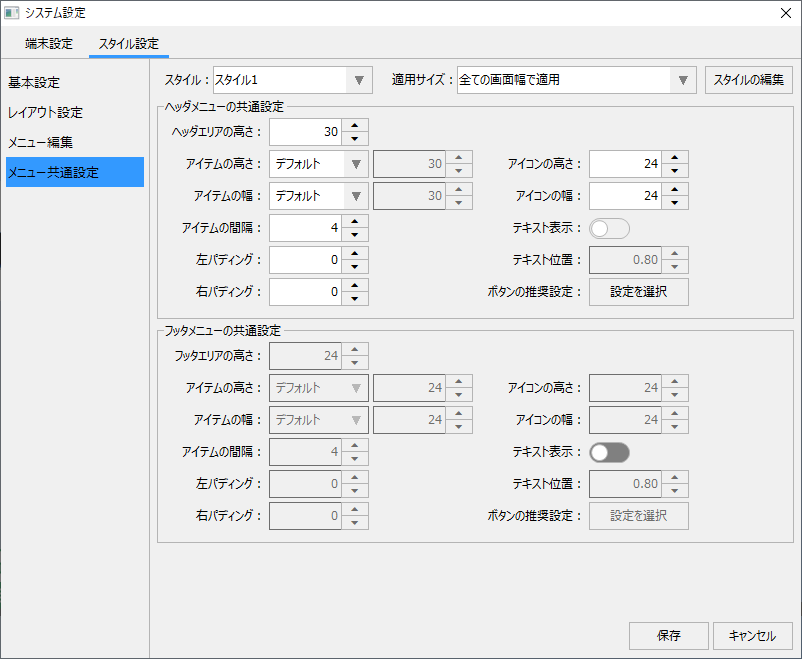Switch to the 端末設定 tab
The image size is (802, 659).
(x=49, y=44)
